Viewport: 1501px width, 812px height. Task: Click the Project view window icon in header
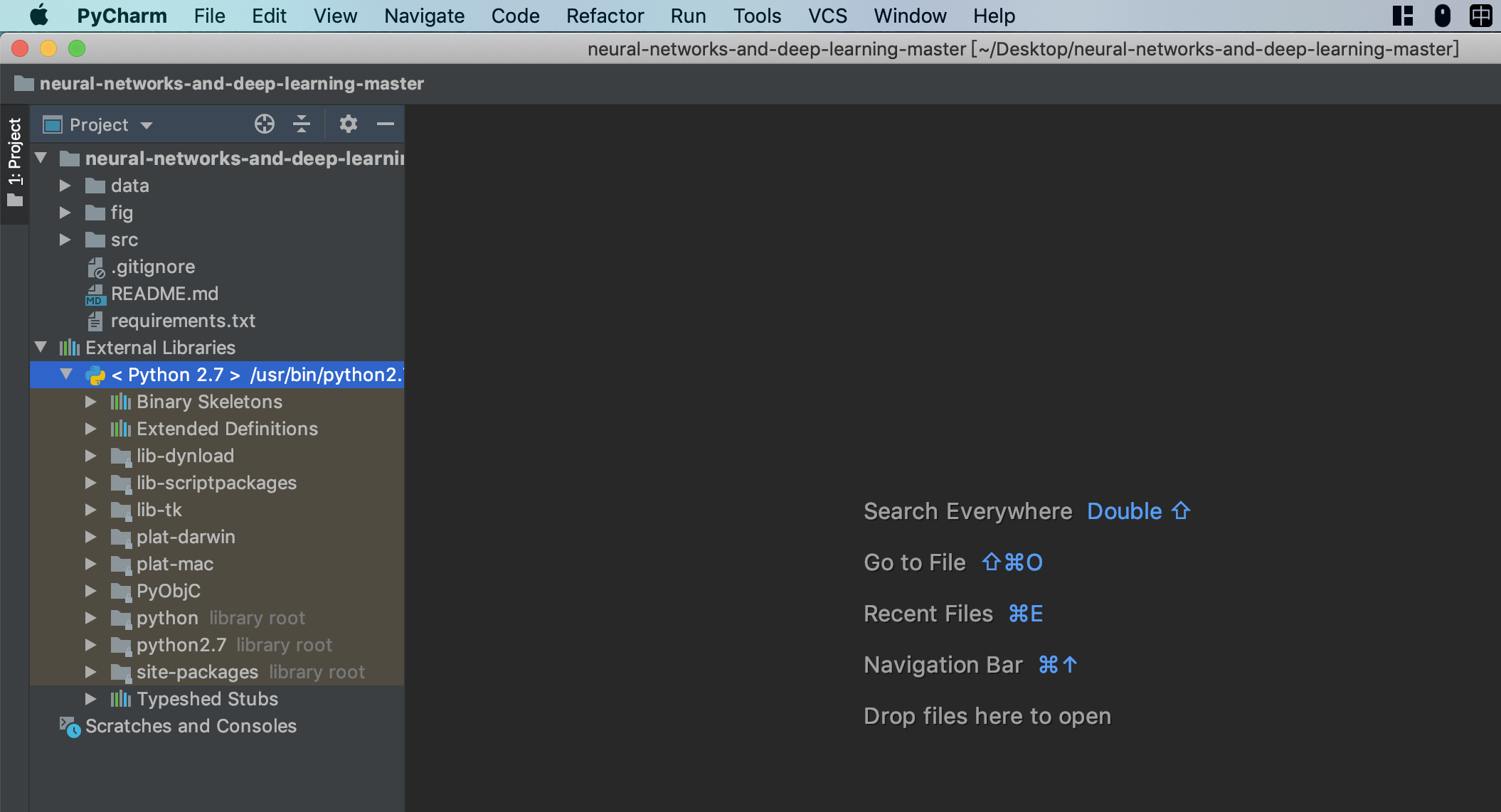[x=53, y=125]
